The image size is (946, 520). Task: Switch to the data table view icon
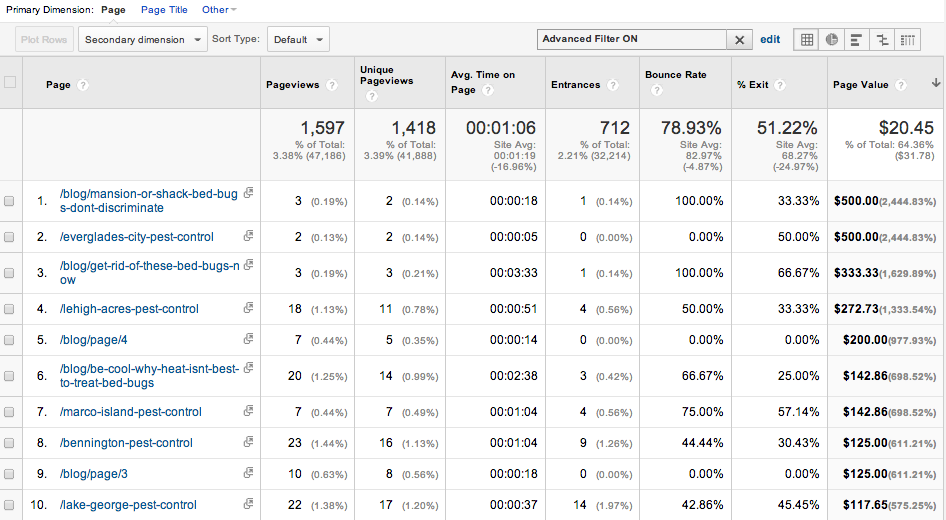tap(806, 40)
